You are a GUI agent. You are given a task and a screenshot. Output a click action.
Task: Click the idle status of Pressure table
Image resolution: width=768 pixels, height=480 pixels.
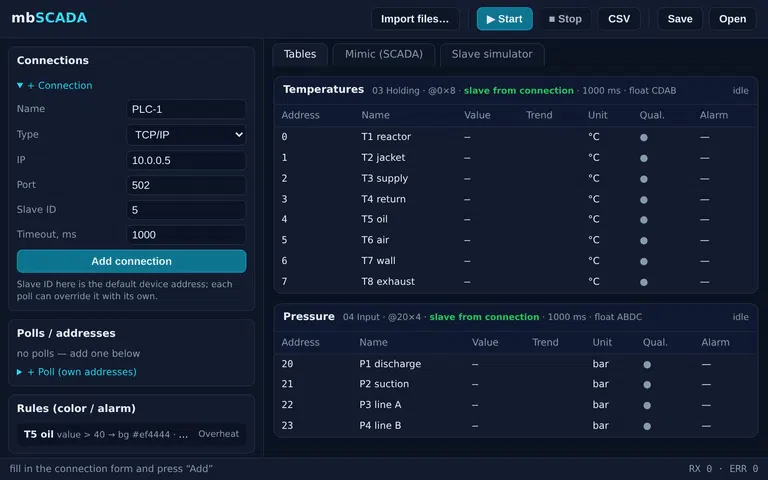tap(741, 317)
